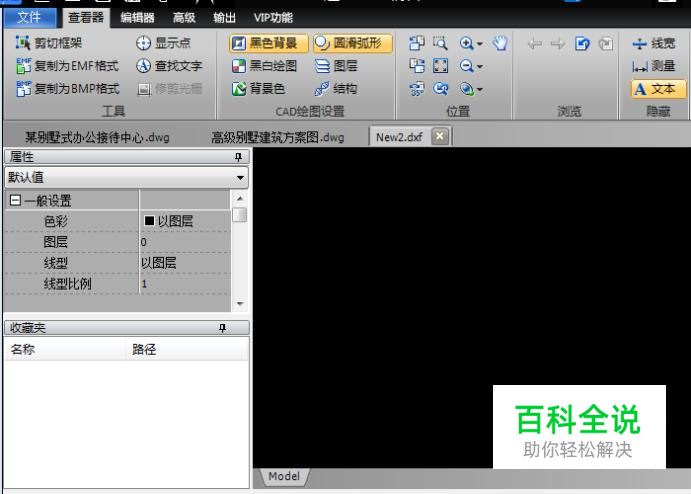
Task: Click the black 色彩 color swatch
Action: click(x=149, y=220)
